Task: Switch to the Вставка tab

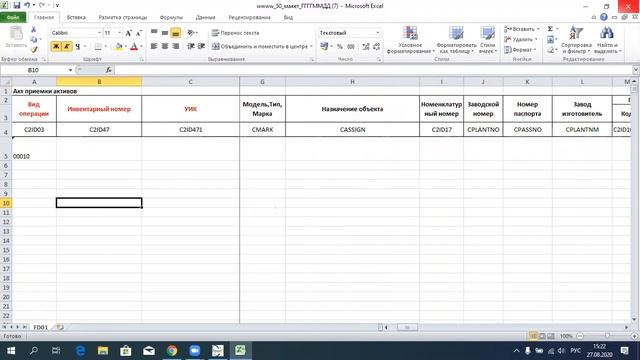Action: [x=76, y=18]
